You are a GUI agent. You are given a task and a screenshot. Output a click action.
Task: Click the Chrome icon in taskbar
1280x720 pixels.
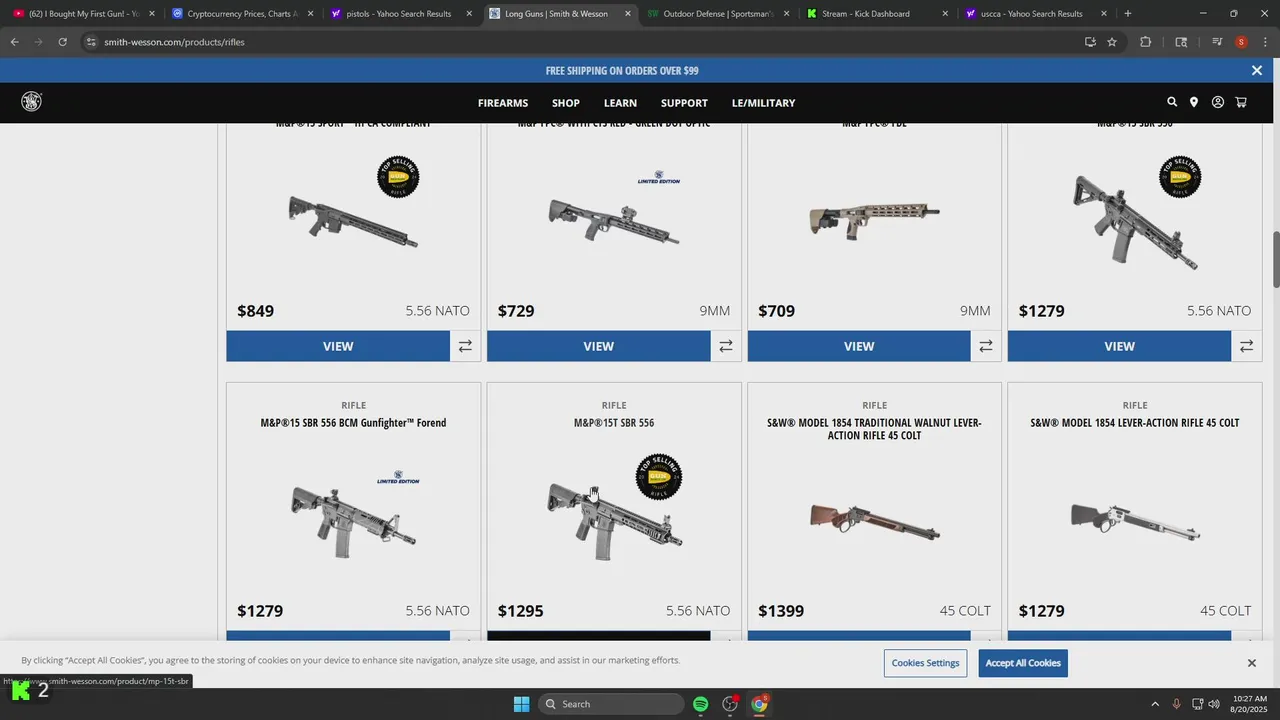[760, 704]
